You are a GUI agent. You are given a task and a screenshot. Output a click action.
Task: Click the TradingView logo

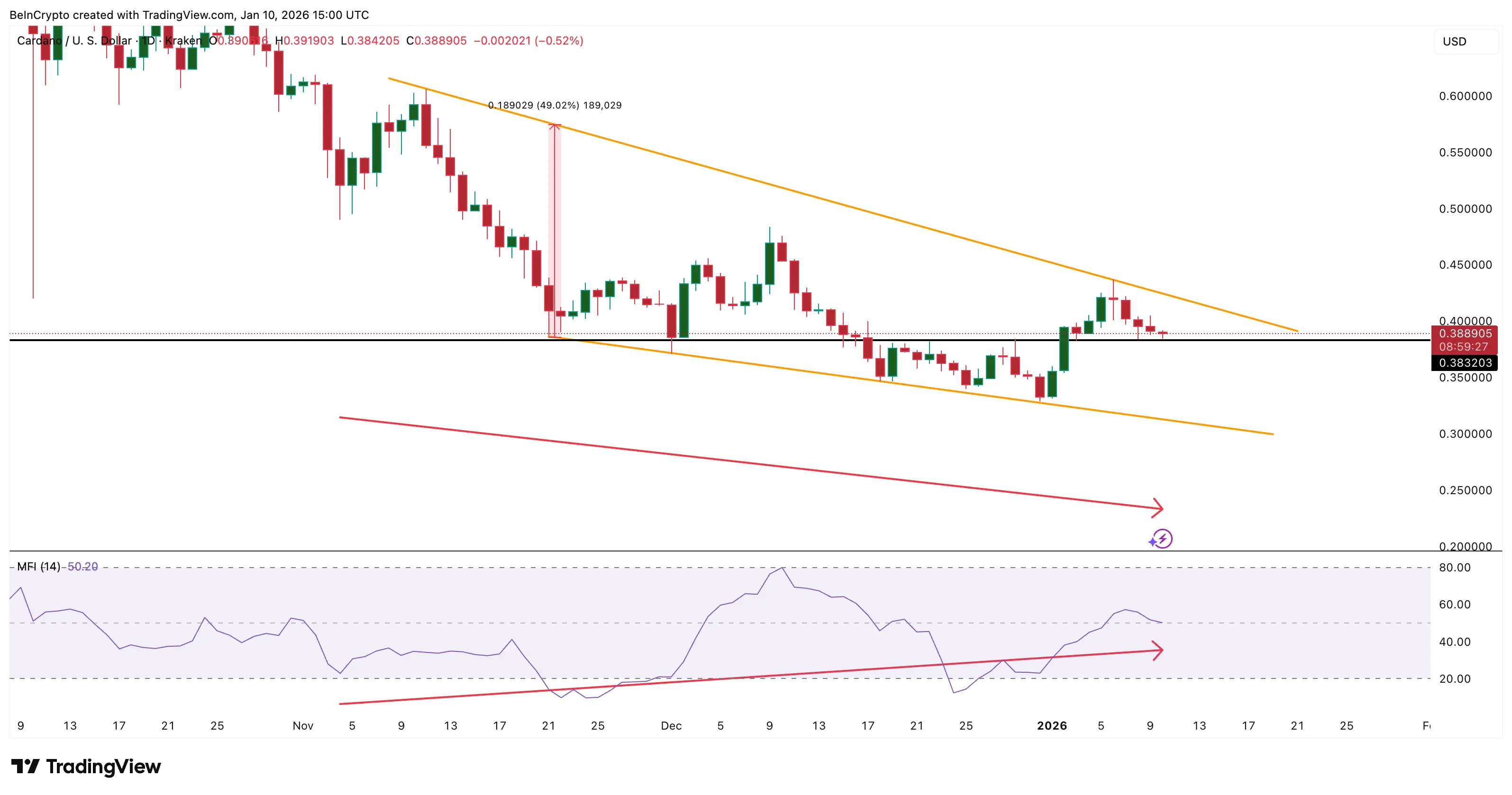pos(88,766)
